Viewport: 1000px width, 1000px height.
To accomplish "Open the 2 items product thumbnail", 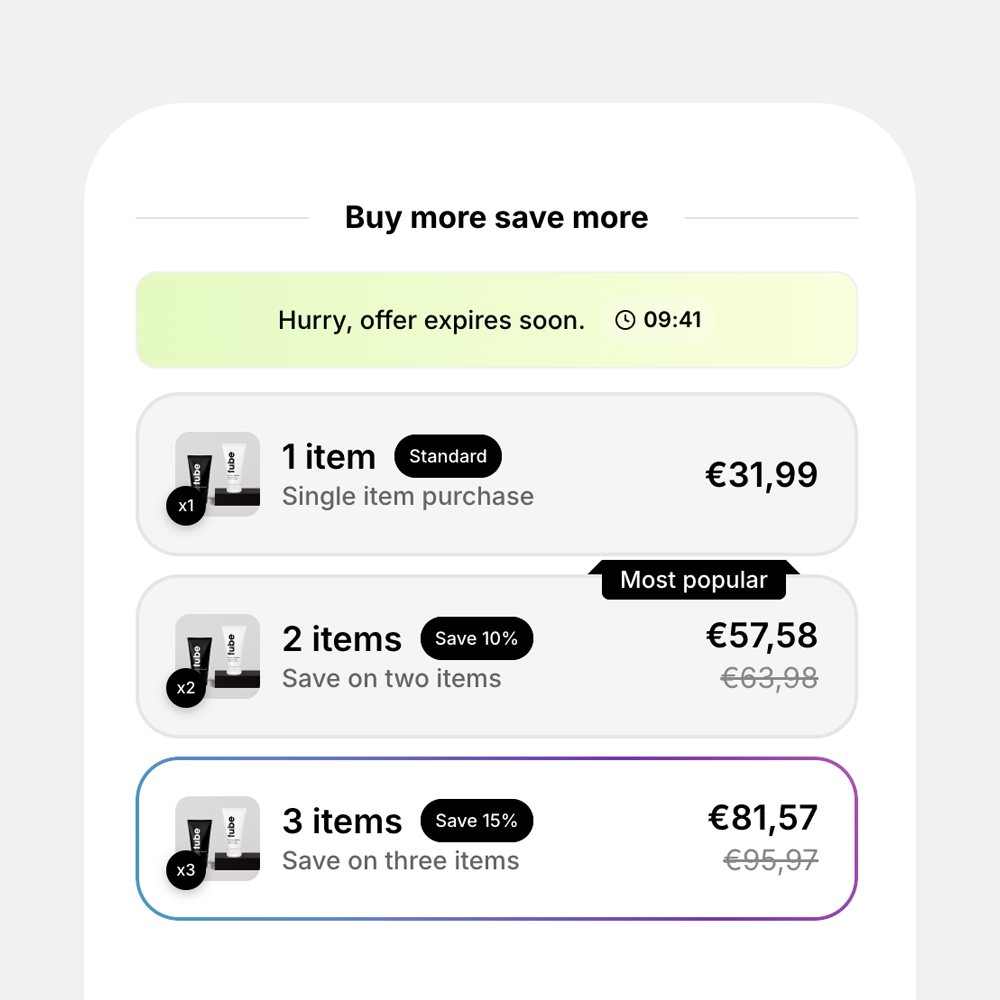I will 217,656.
